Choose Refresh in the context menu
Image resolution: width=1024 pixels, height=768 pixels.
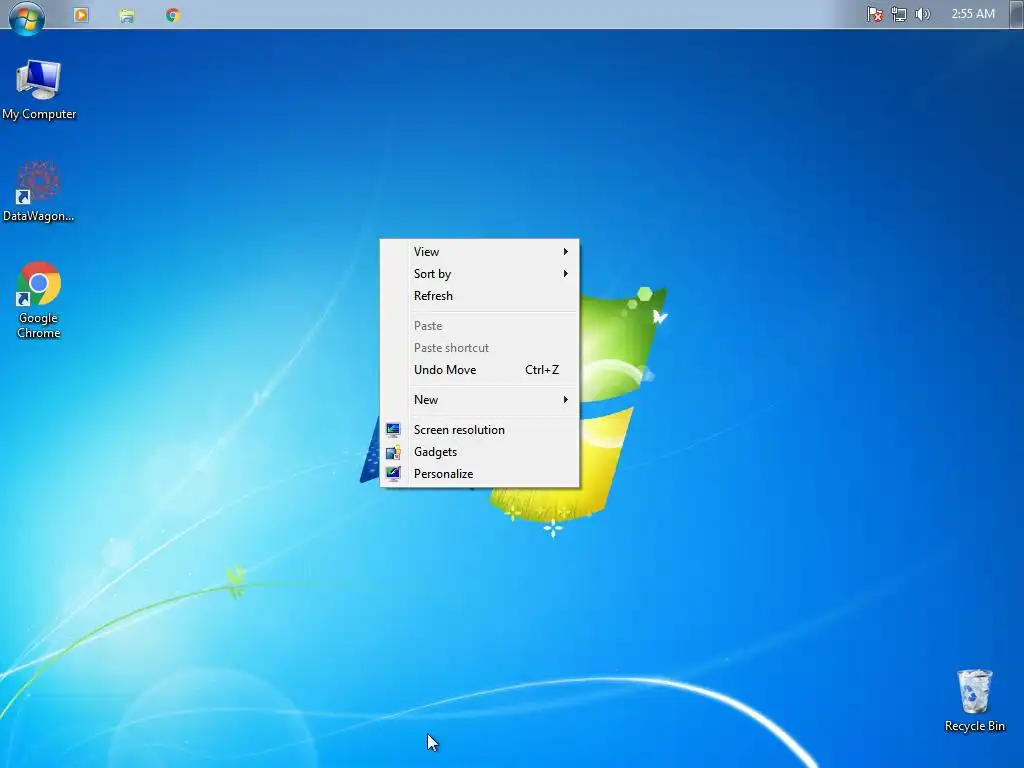point(479,296)
